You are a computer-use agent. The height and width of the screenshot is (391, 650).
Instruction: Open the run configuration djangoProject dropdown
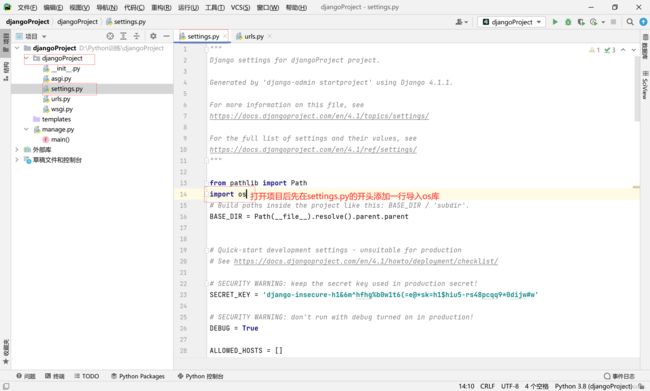[x=512, y=22]
